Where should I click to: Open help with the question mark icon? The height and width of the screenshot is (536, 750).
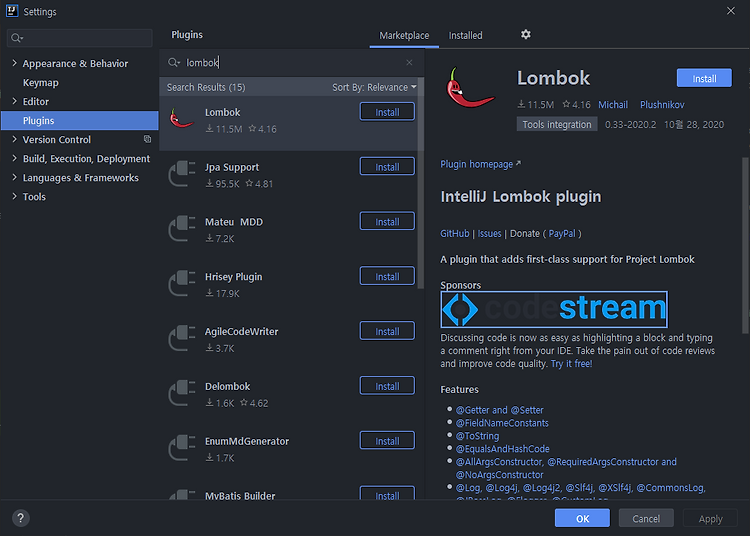(21, 518)
